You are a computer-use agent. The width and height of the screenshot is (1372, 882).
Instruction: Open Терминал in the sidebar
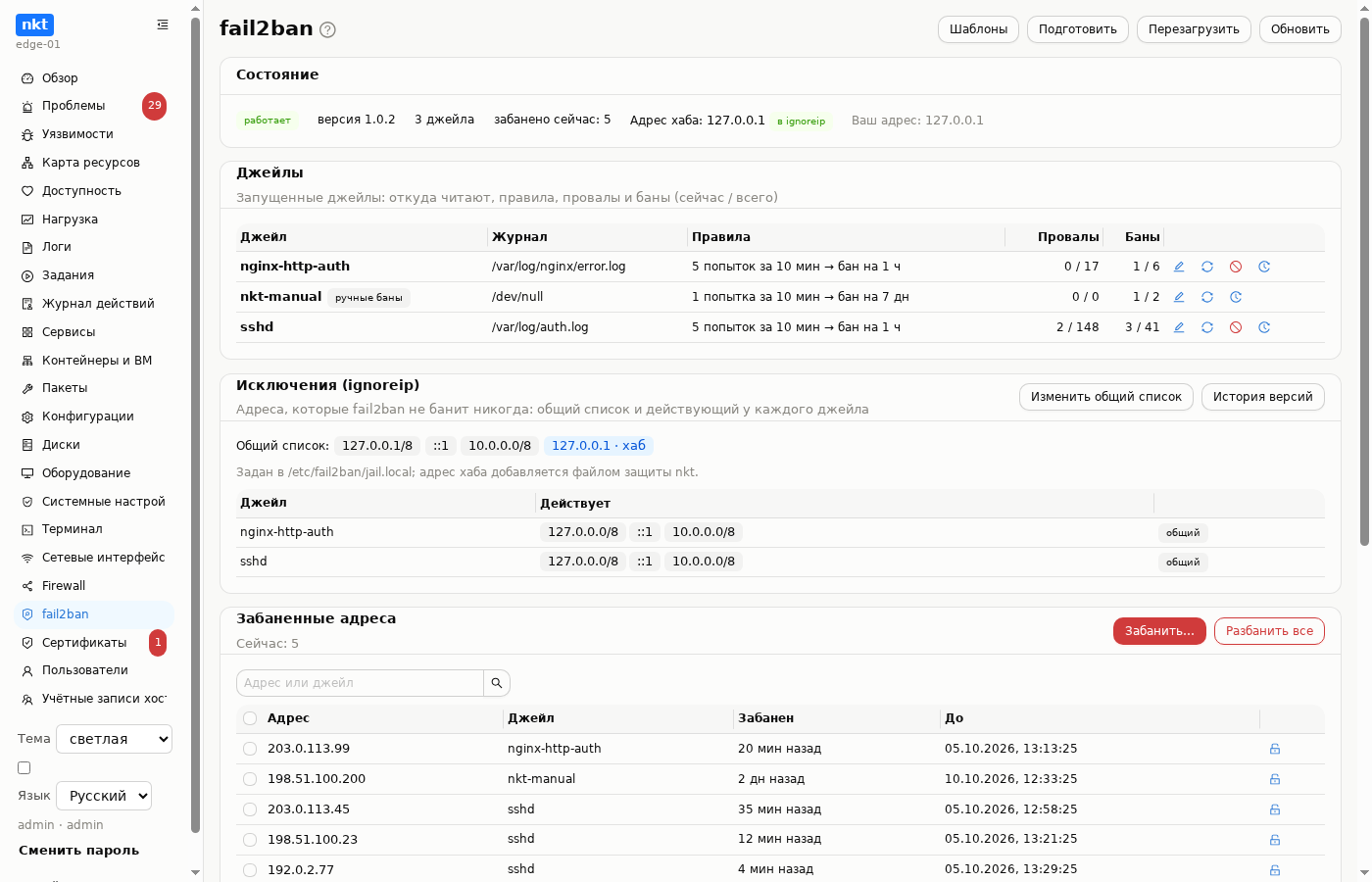tap(94, 529)
